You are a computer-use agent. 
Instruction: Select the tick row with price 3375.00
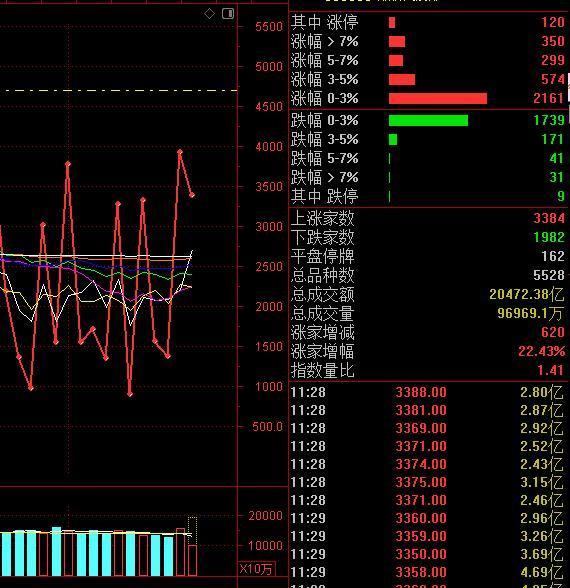pos(428,482)
